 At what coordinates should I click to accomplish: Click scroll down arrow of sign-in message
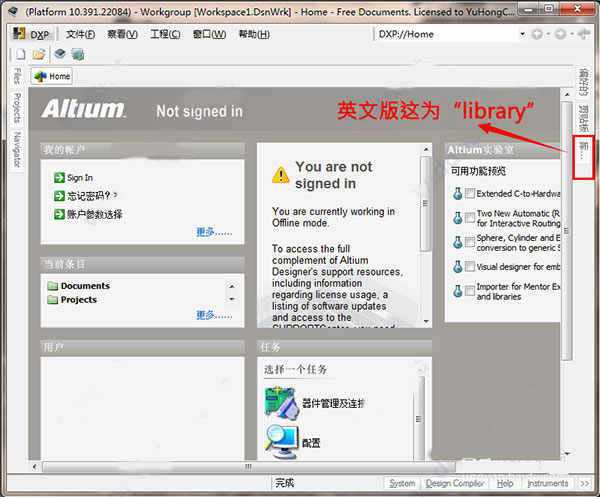point(426,321)
